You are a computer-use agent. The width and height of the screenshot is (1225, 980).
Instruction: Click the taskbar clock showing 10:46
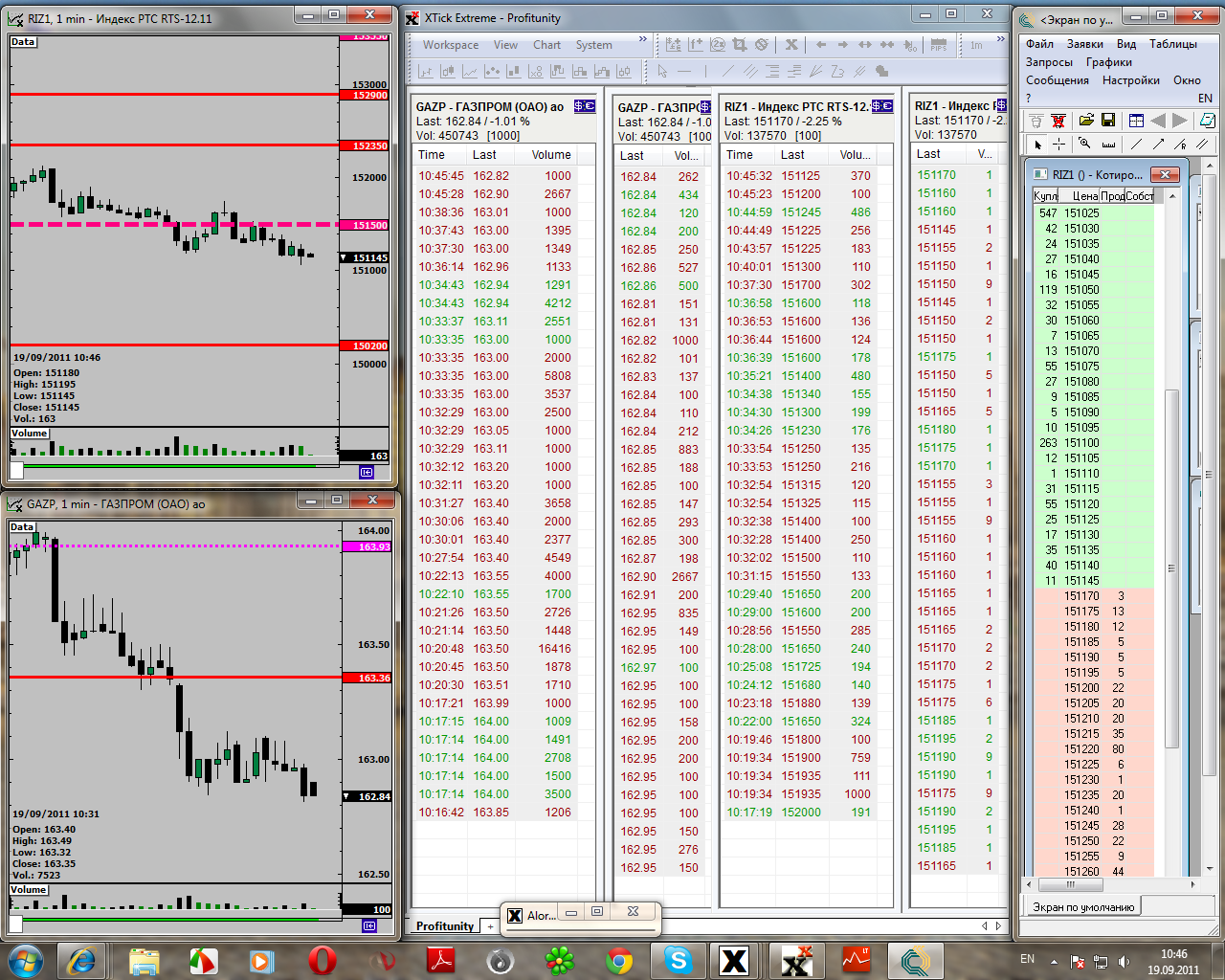(1174, 954)
